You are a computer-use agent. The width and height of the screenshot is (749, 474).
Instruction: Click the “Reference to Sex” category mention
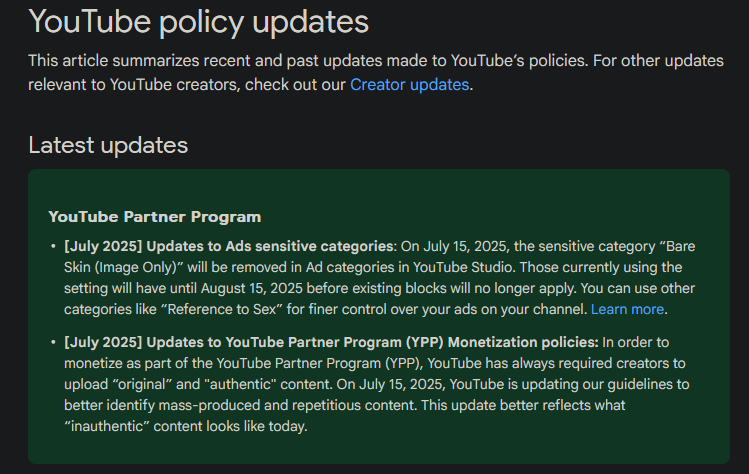pos(222,309)
